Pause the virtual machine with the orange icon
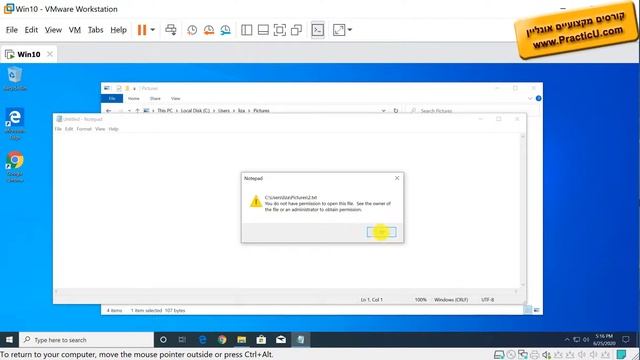 tap(142, 30)
